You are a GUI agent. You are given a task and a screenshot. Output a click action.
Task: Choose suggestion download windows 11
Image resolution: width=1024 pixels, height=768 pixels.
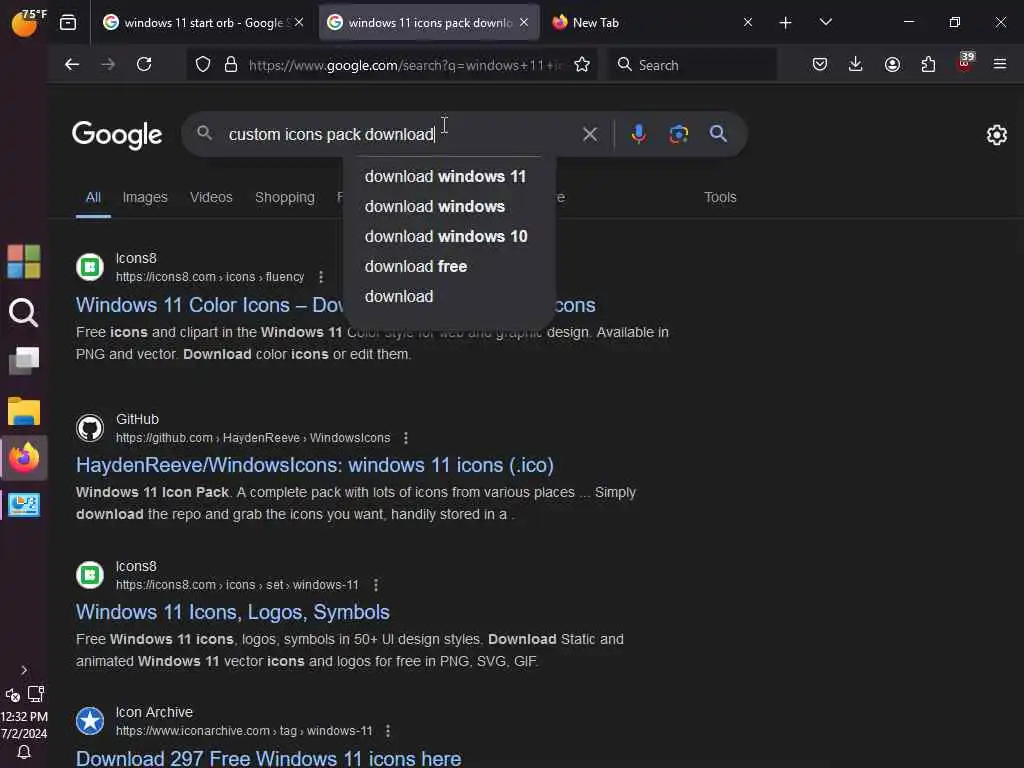449,176
